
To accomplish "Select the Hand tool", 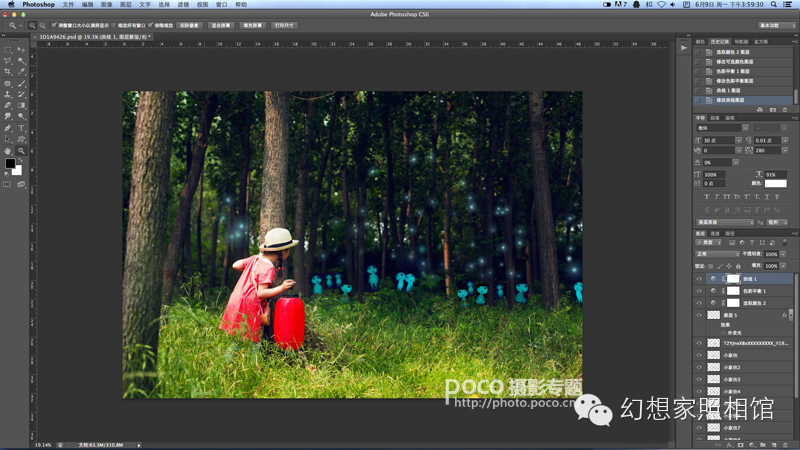I will (x=8, y=151).
